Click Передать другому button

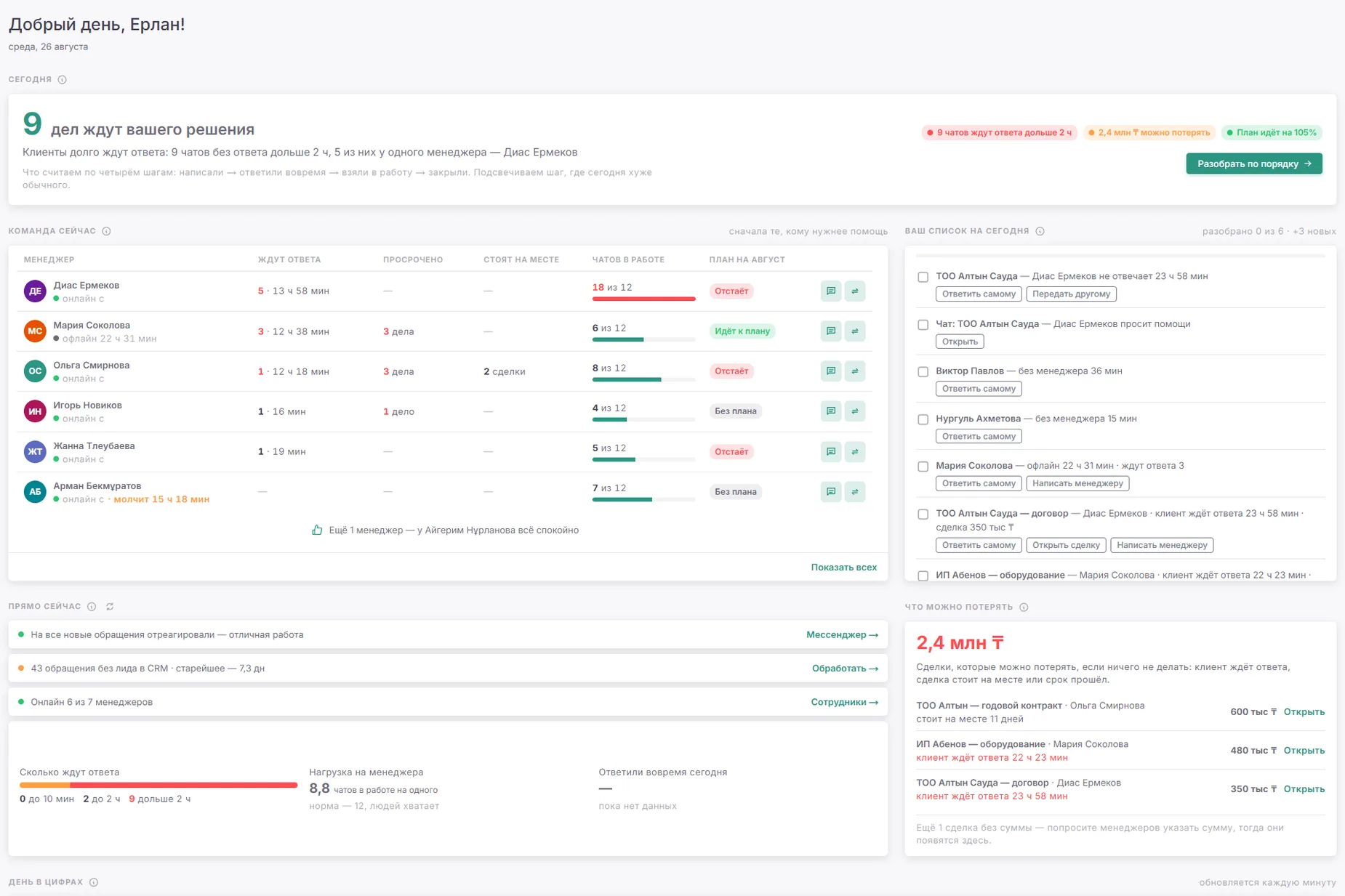(1071, 294)
